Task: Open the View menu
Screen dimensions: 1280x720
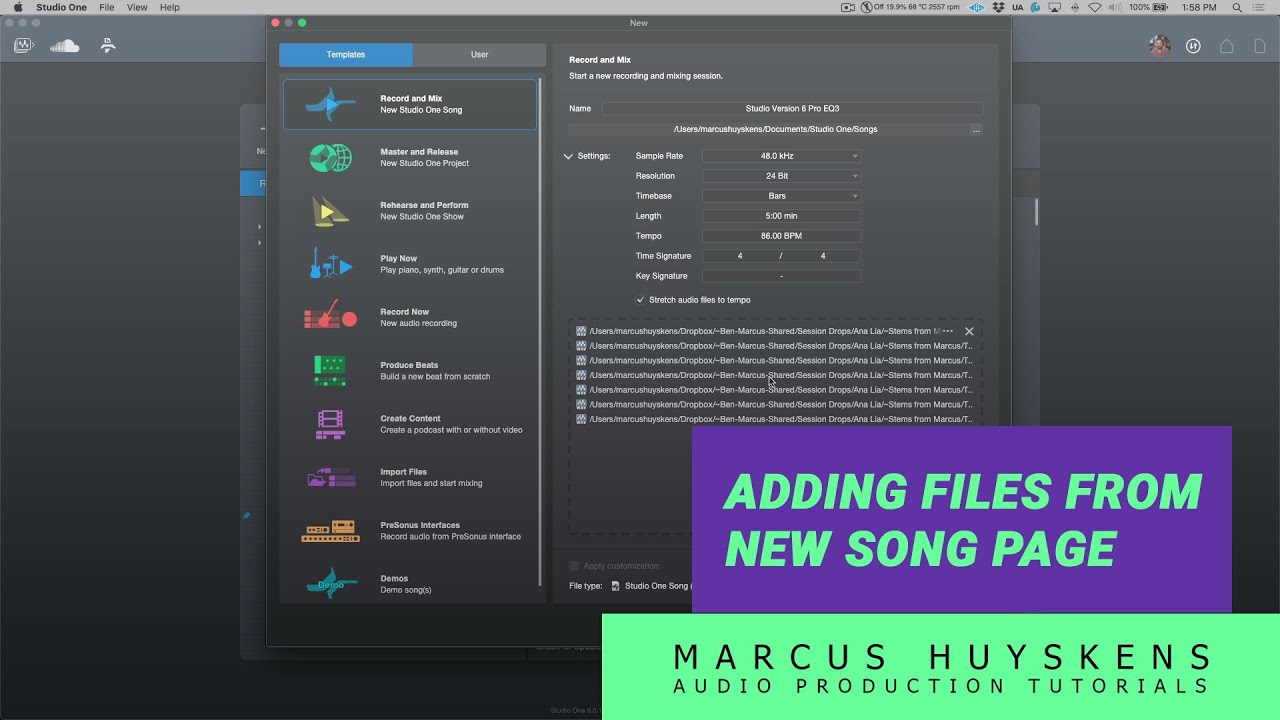Action: click(x=138, y=7)
